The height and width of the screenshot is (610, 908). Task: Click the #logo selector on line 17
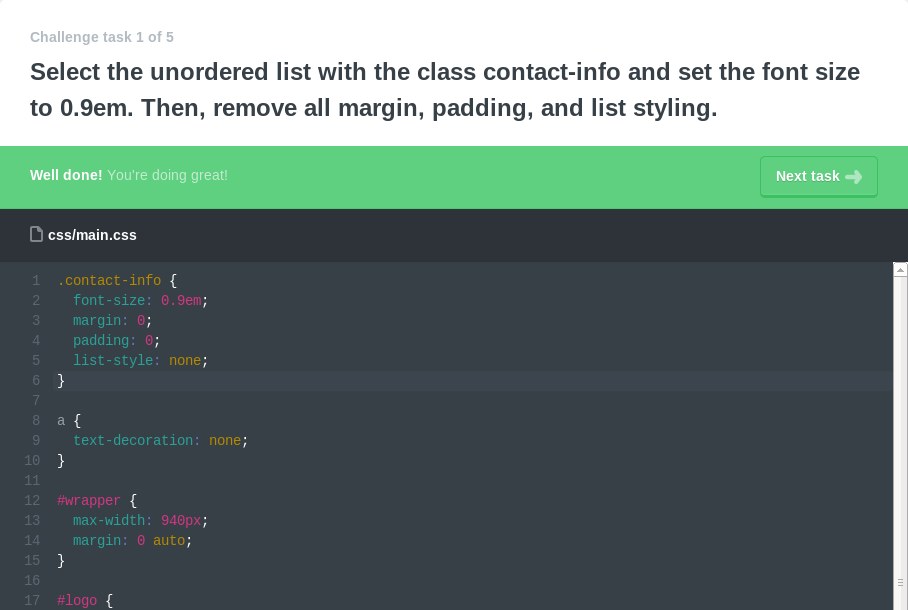click(77, 601)
